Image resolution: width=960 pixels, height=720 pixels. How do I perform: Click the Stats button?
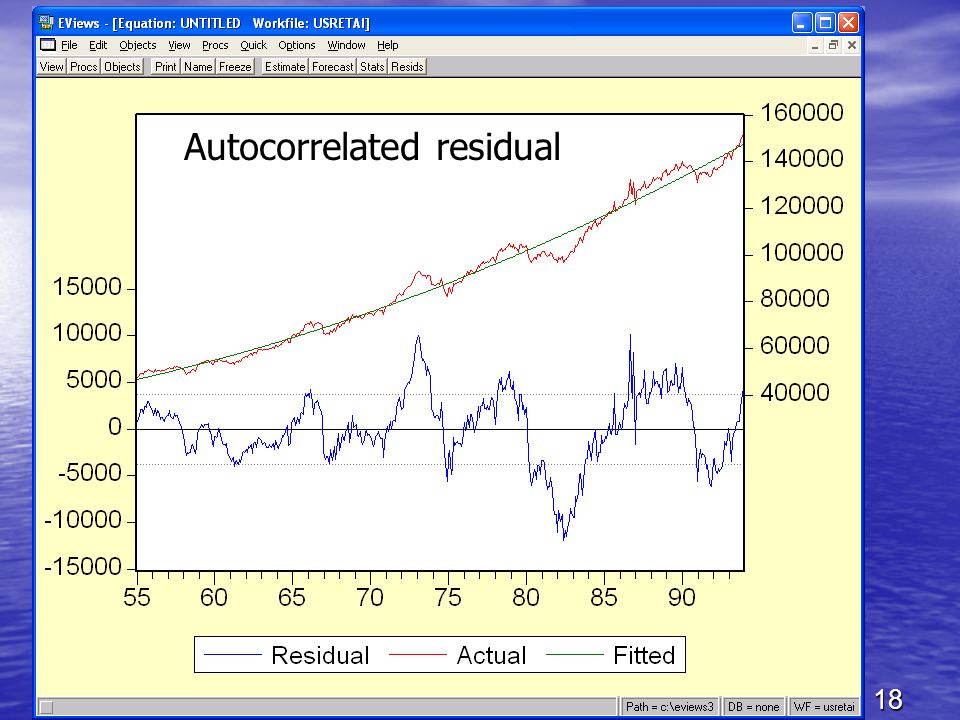click(x=372, y=67)
